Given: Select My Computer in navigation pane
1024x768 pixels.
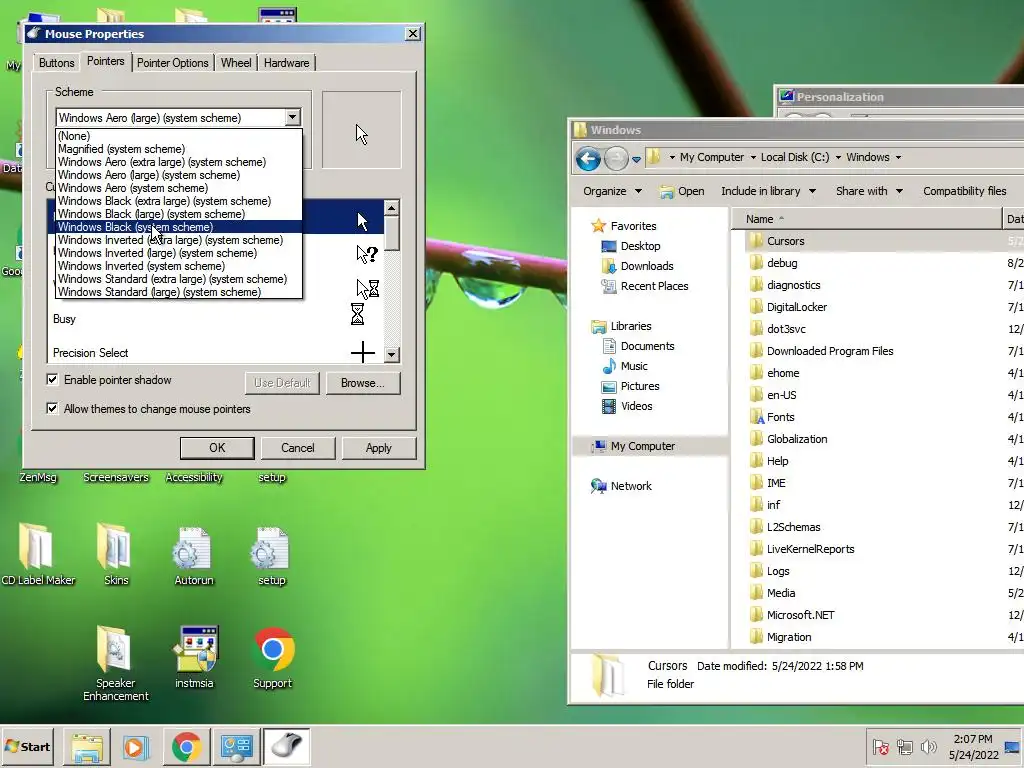Looking at the screenshot, I should (643, 446).
